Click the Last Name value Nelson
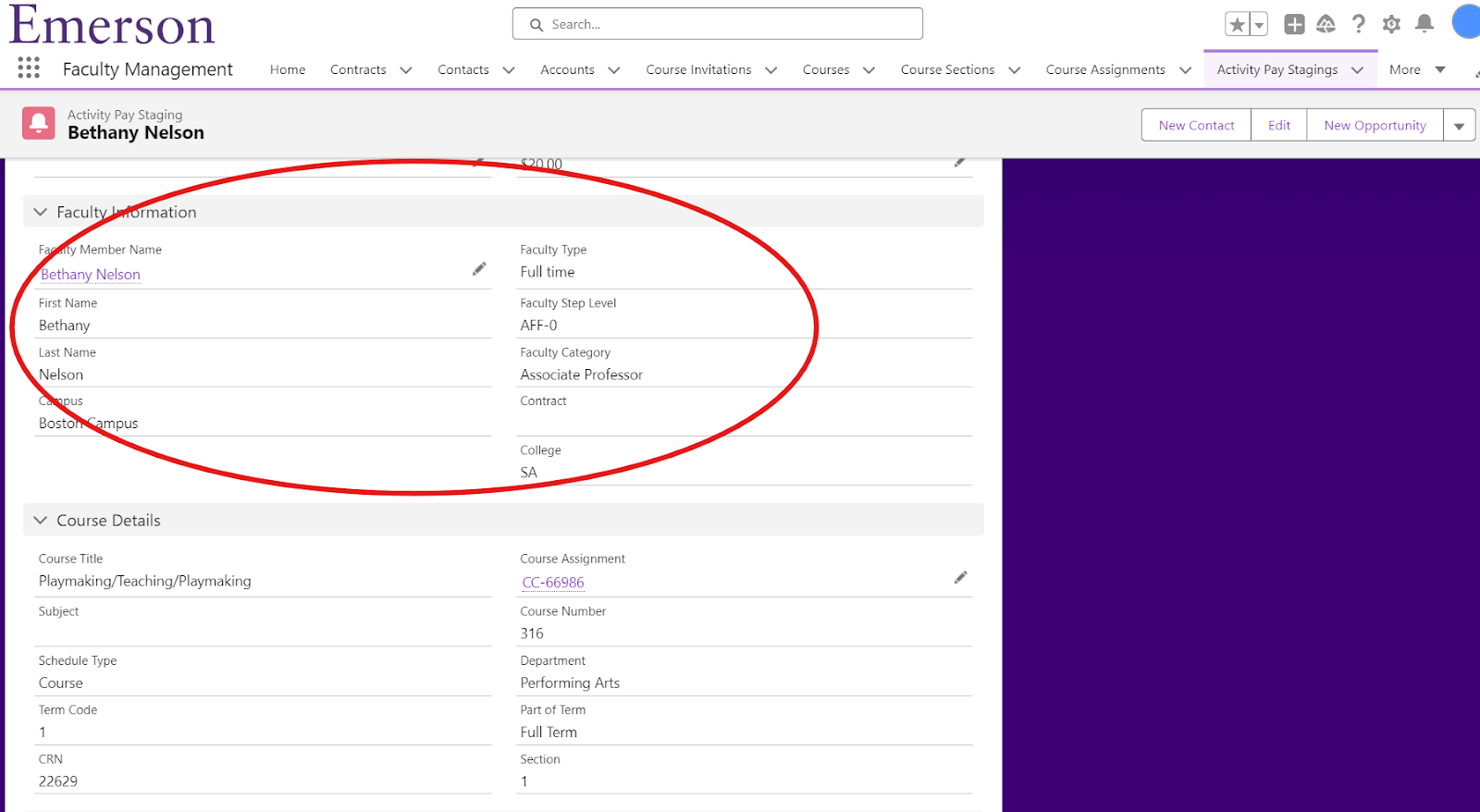 pyautogui.click(x=61, y=375)
